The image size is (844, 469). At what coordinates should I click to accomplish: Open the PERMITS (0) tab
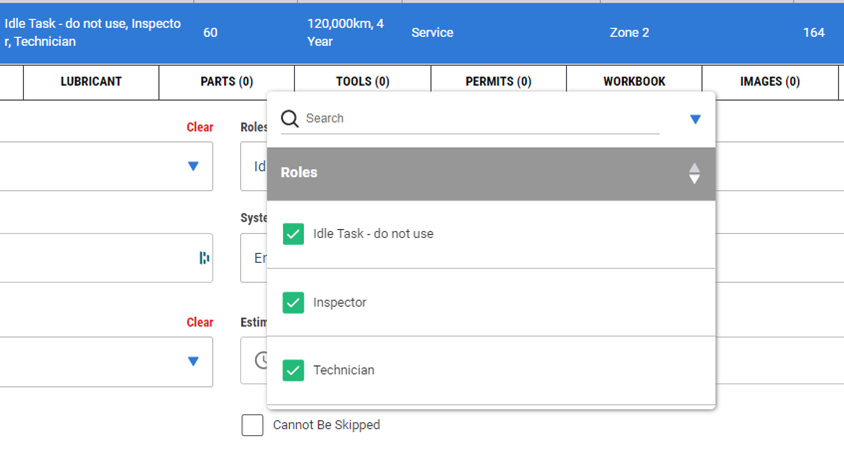coord(498,82)
